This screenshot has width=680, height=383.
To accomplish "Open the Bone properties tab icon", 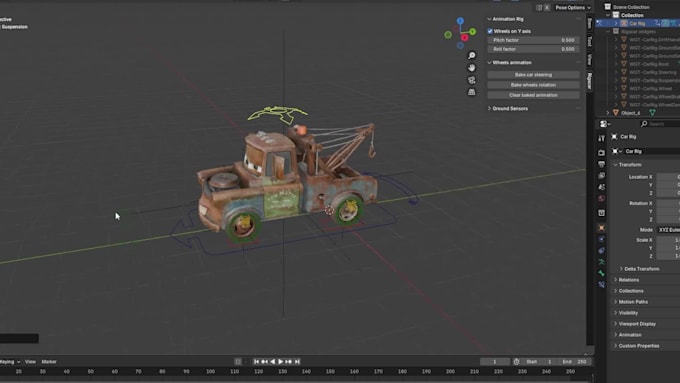I will (x=602, y=273).
